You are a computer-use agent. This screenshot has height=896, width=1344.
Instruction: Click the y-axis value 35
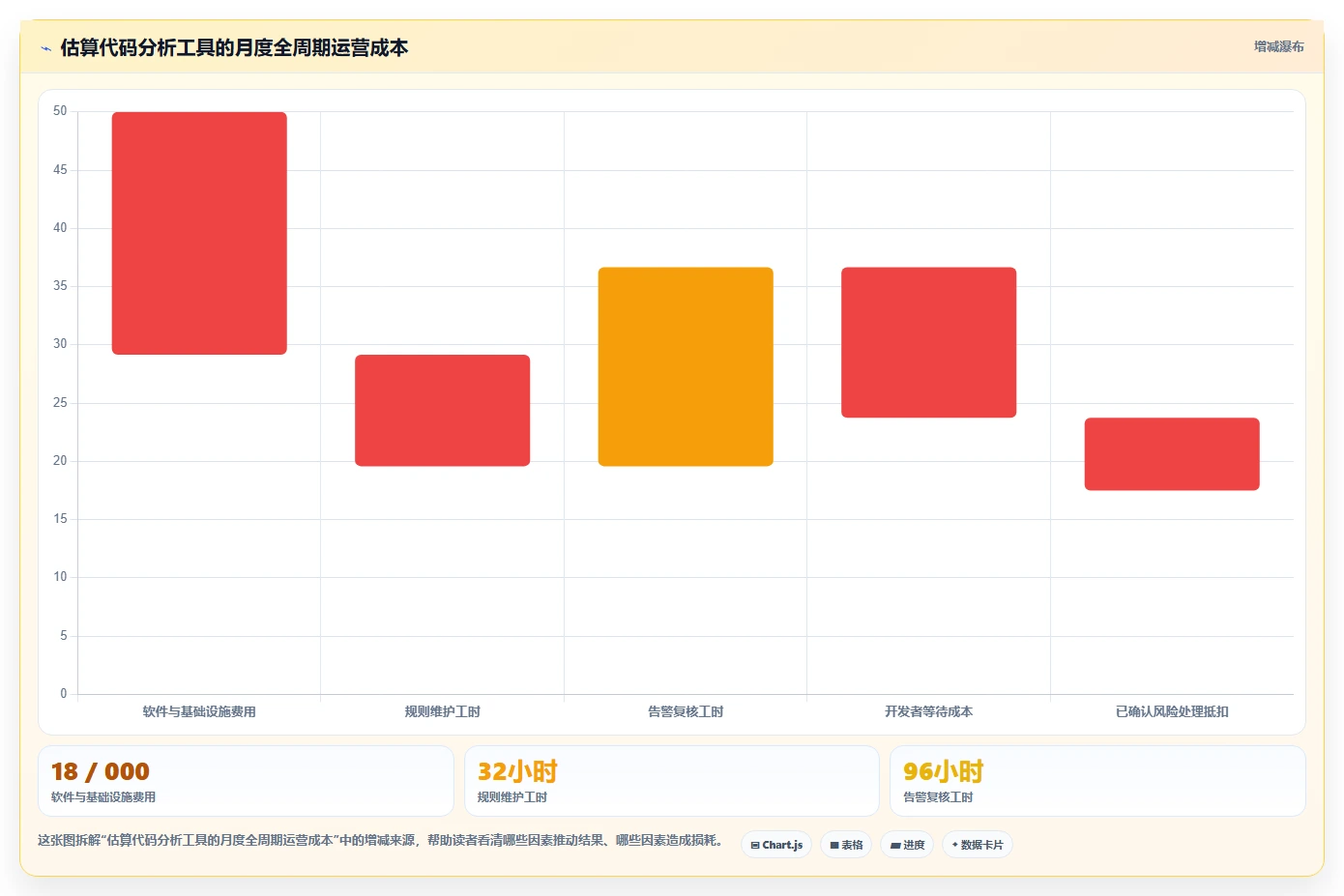pos(60,286)
